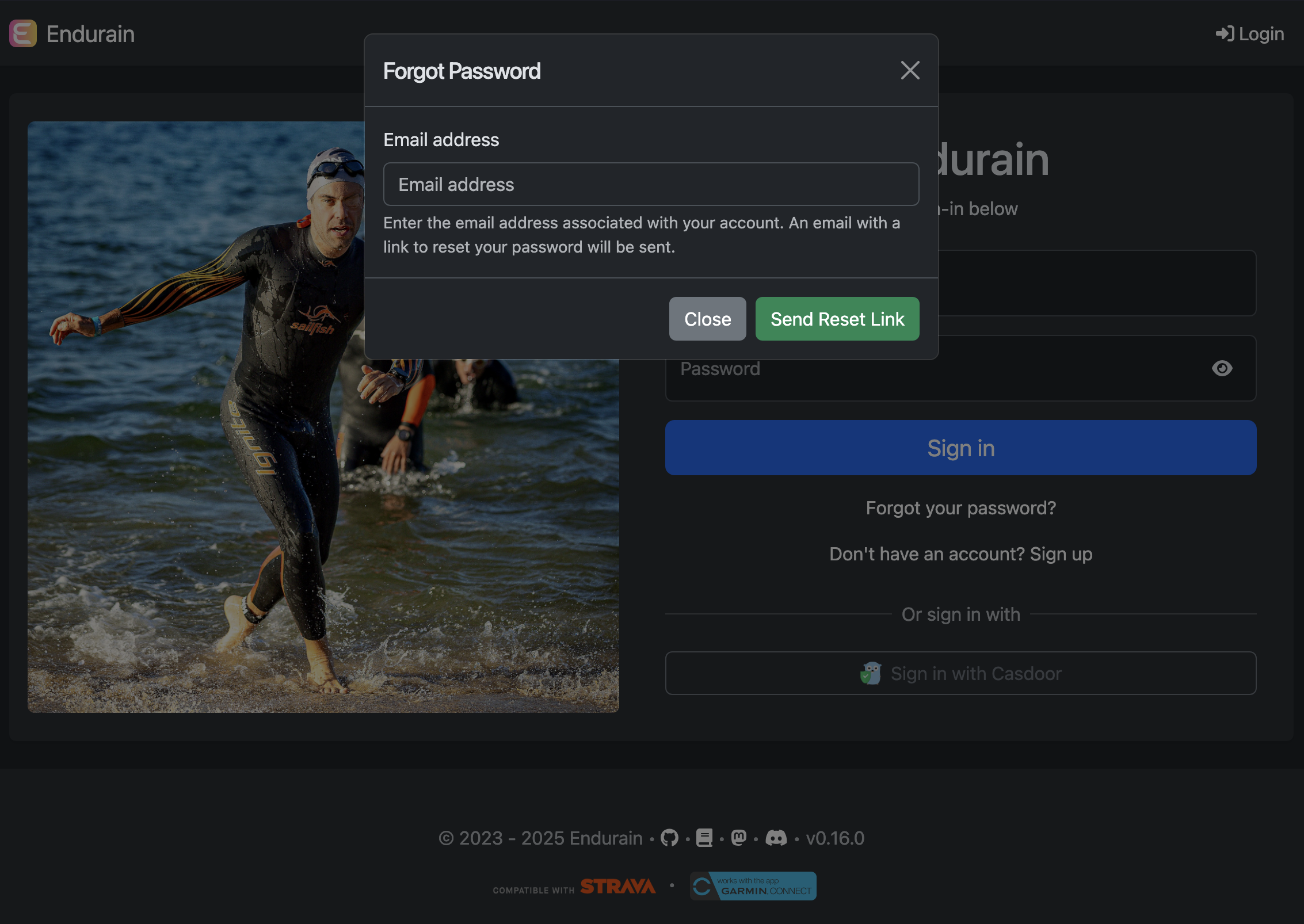Image resolution: width=1304 pixels, height=924 pixels.
Task: Open the documentation book icon in footer
Action: click(704, 838)
